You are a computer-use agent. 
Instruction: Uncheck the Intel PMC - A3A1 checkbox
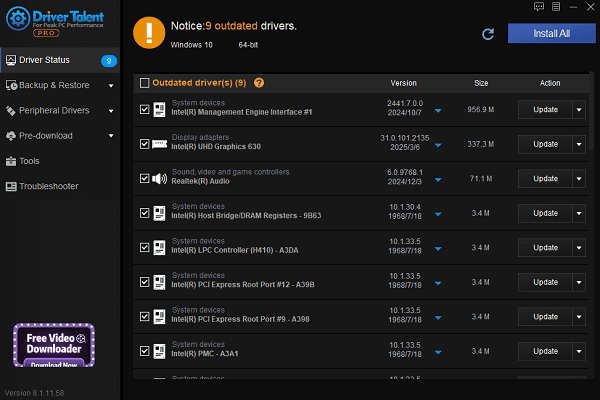point(144,351)
